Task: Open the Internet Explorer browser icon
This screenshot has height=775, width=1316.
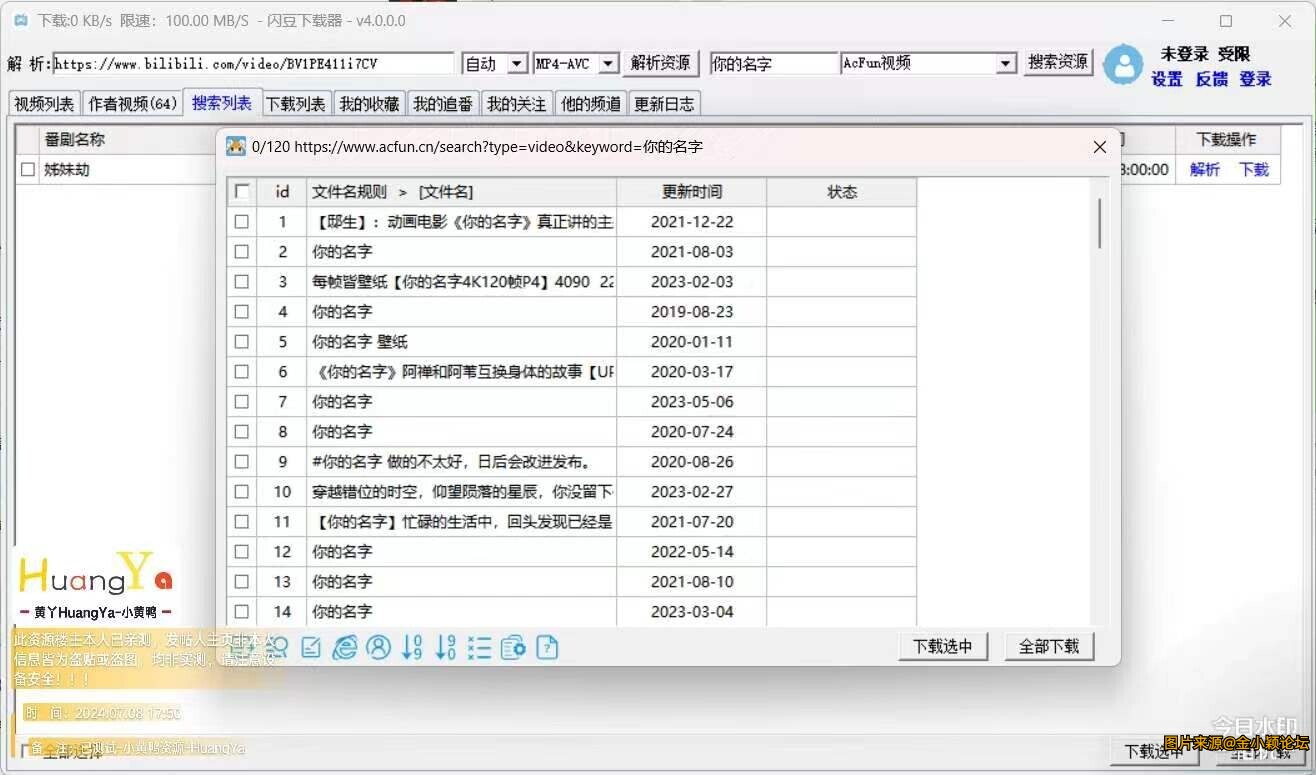Action: click(x=345, y=648)
